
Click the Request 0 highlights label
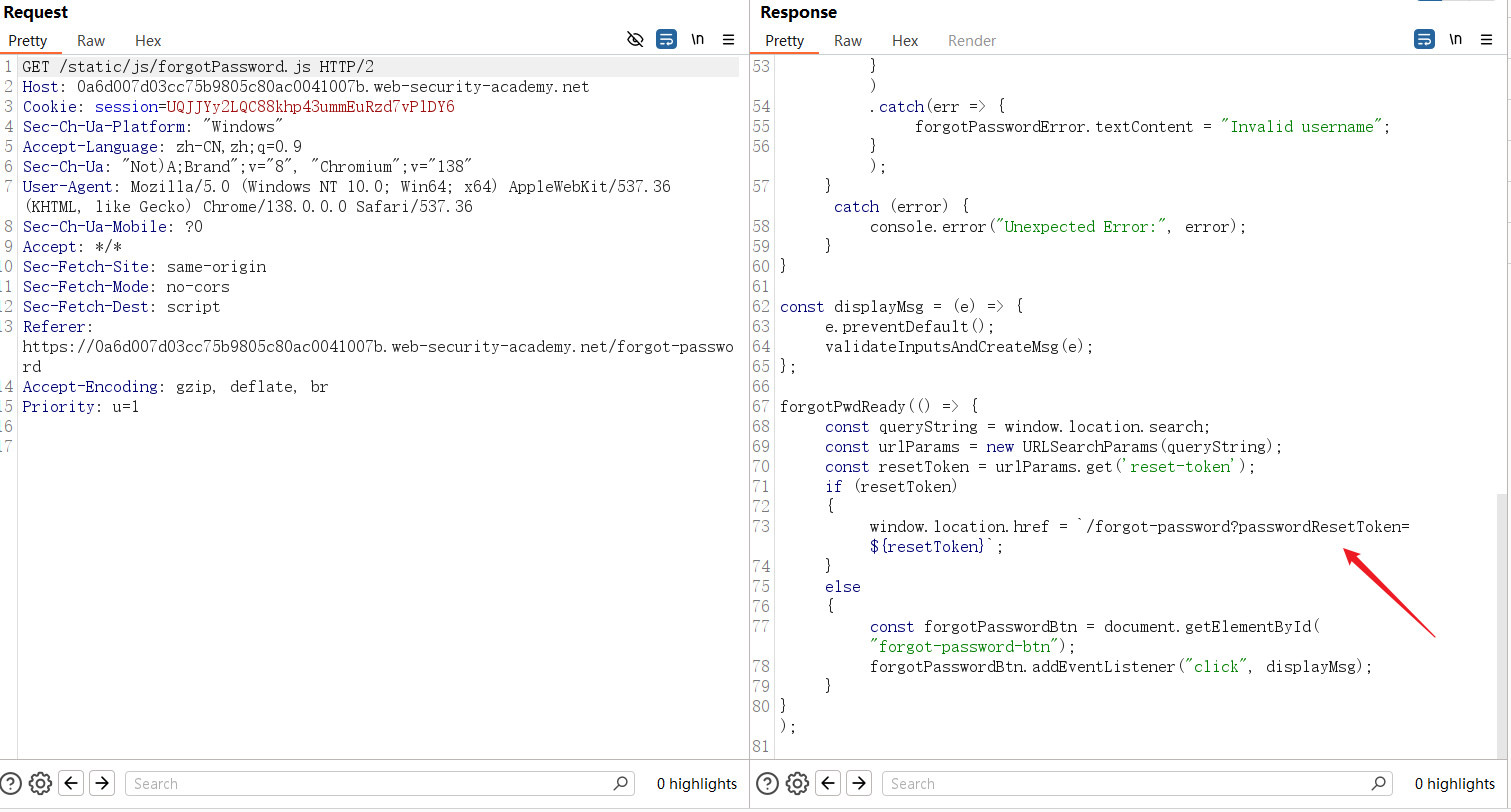696,784
